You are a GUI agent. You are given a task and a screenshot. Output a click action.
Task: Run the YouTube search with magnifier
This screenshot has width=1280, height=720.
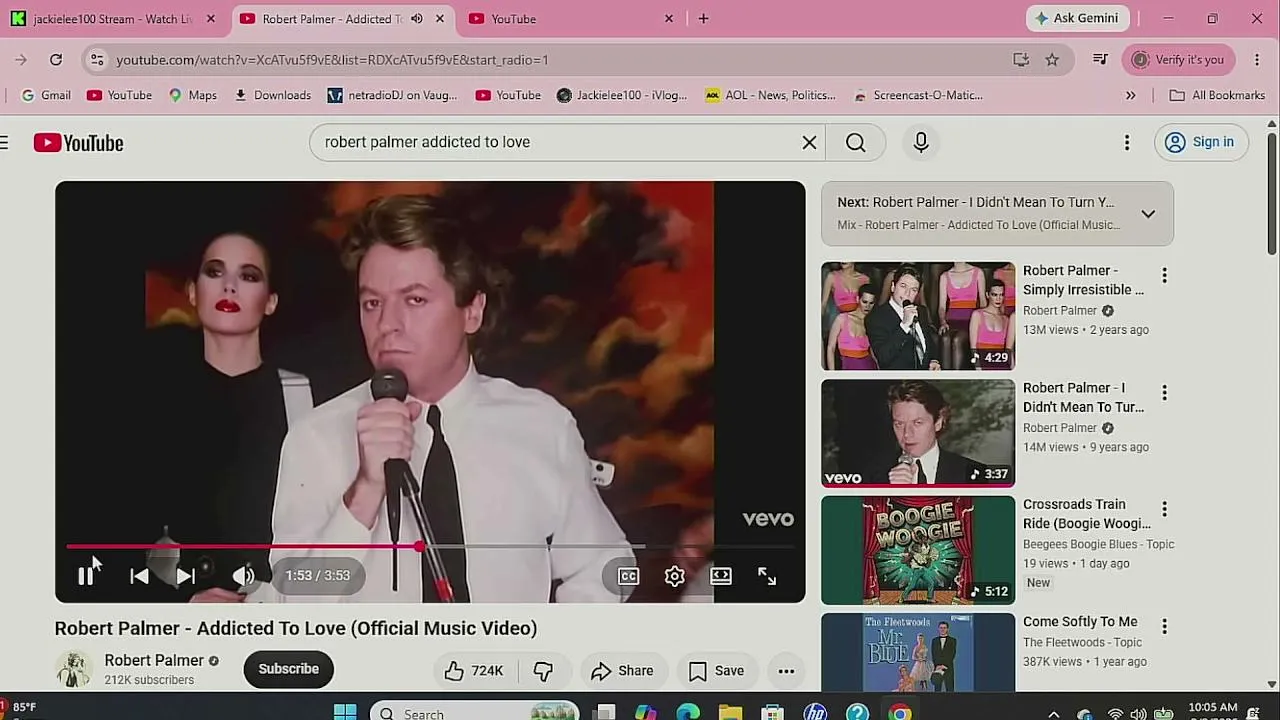coord(856,142)
